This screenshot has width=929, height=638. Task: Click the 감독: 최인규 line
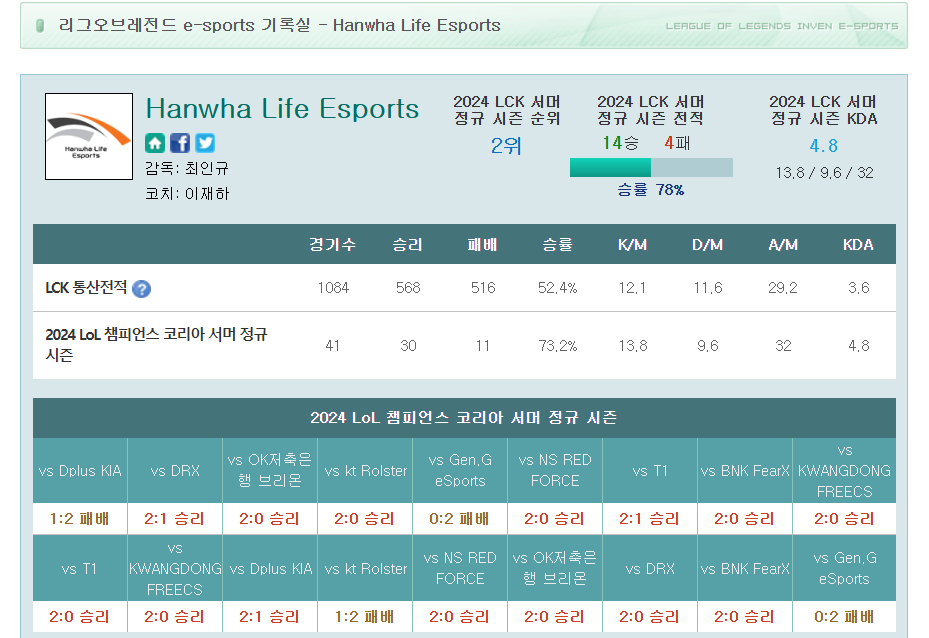[187, 169]
